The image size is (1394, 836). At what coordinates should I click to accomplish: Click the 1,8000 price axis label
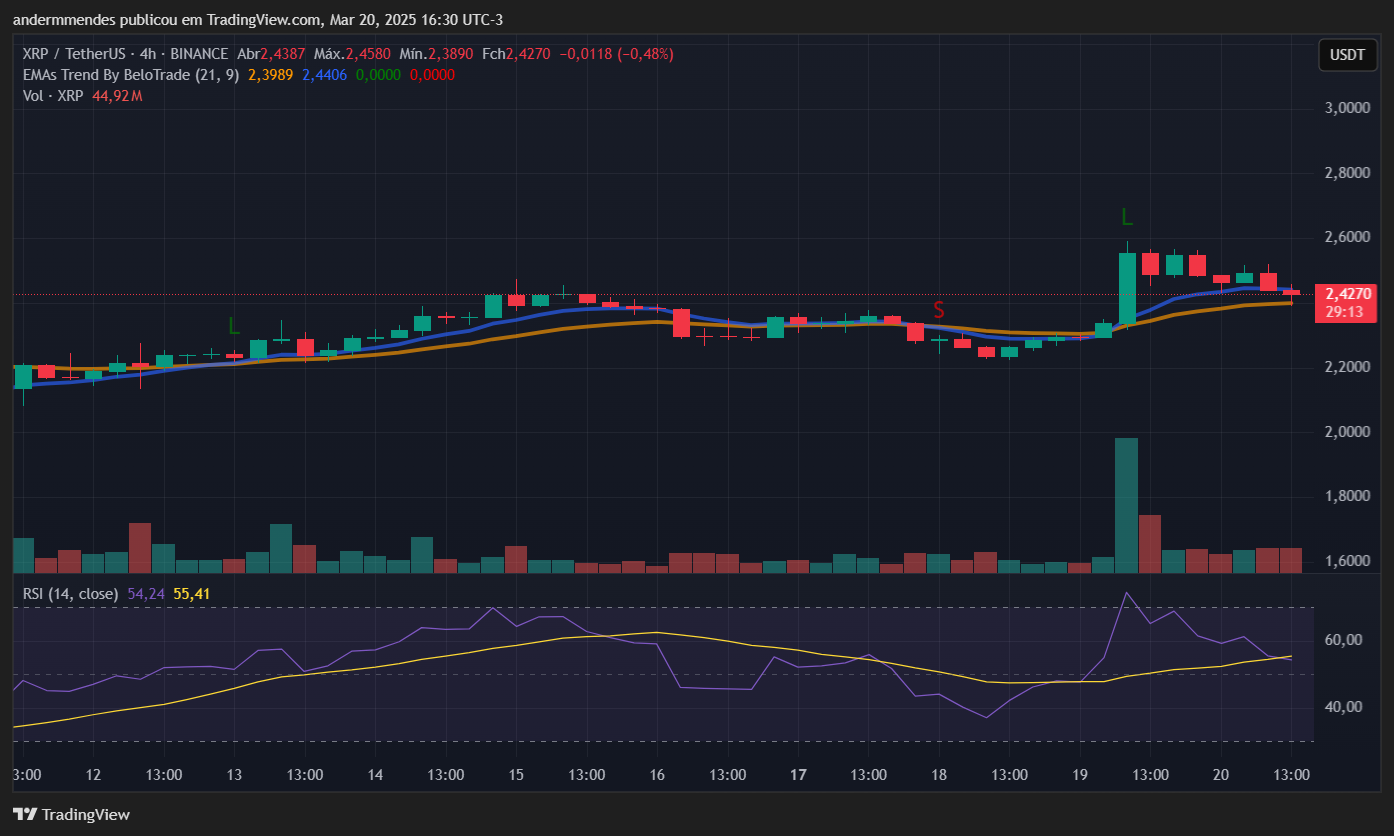click(x=1346, y=497)
